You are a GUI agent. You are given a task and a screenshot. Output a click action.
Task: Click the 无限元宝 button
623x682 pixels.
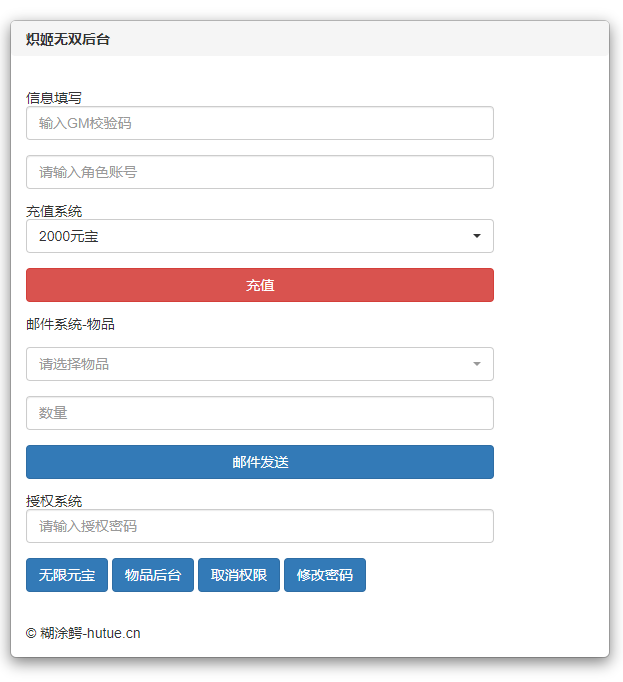pos(67,575)
